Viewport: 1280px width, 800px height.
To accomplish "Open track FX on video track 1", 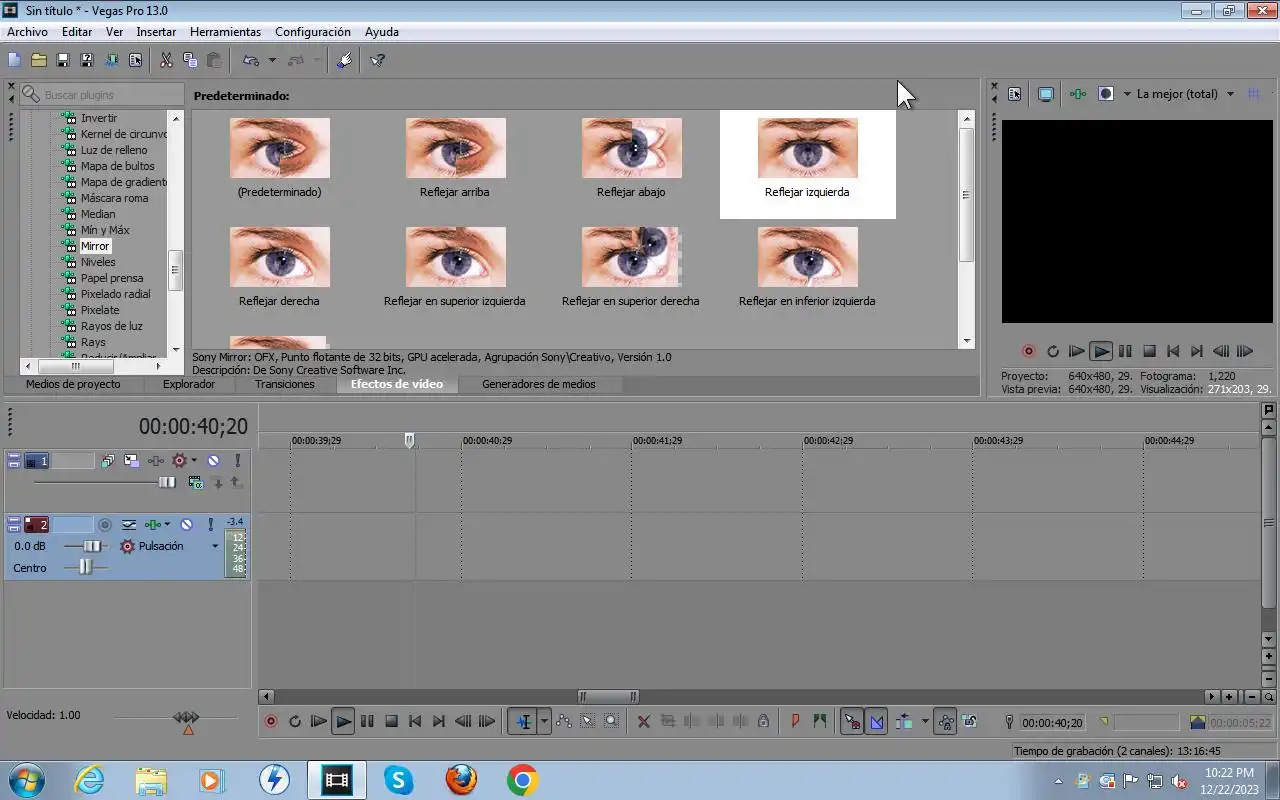I will [156, 461].
